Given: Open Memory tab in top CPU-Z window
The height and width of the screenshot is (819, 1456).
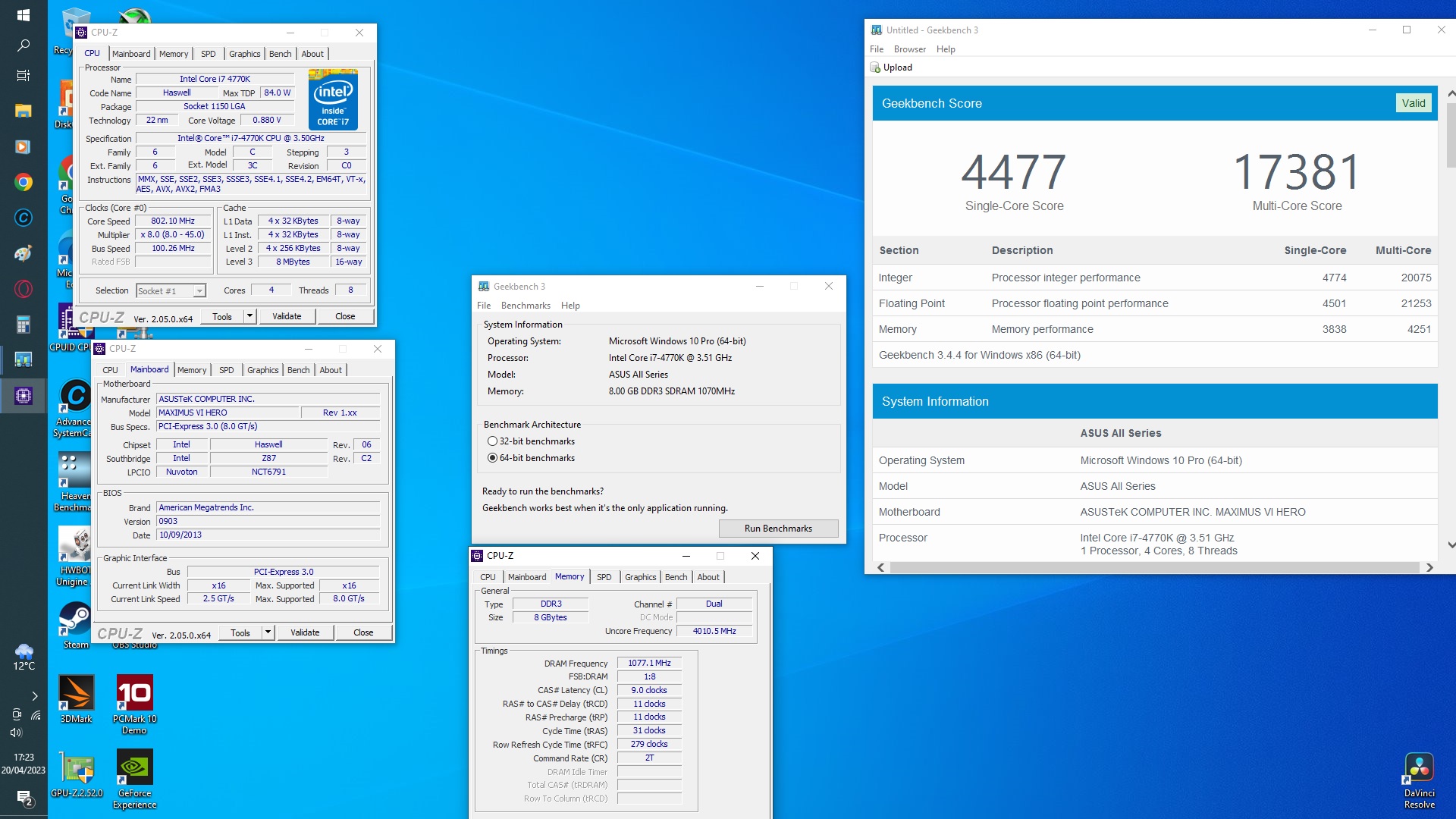Looking at the screenshot, I should point(174,54).
